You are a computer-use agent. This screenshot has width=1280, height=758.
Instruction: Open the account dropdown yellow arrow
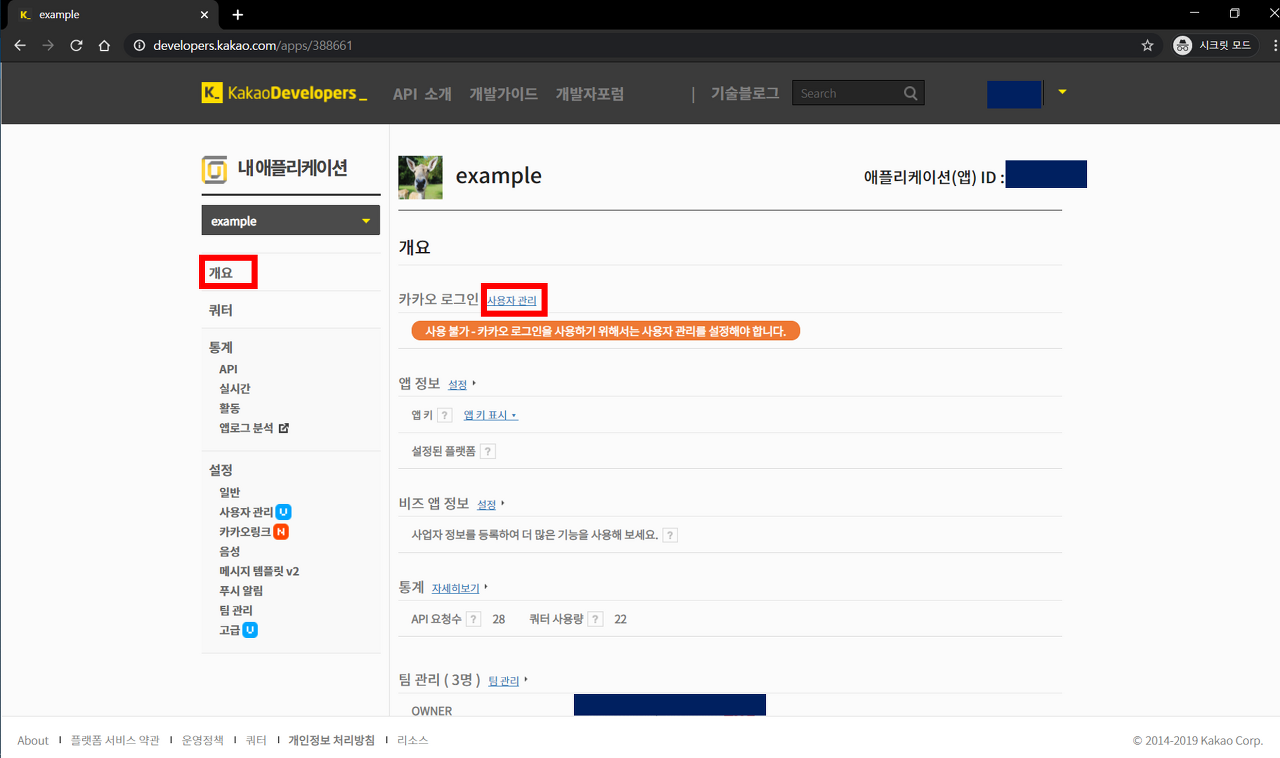coord(1062,92)
